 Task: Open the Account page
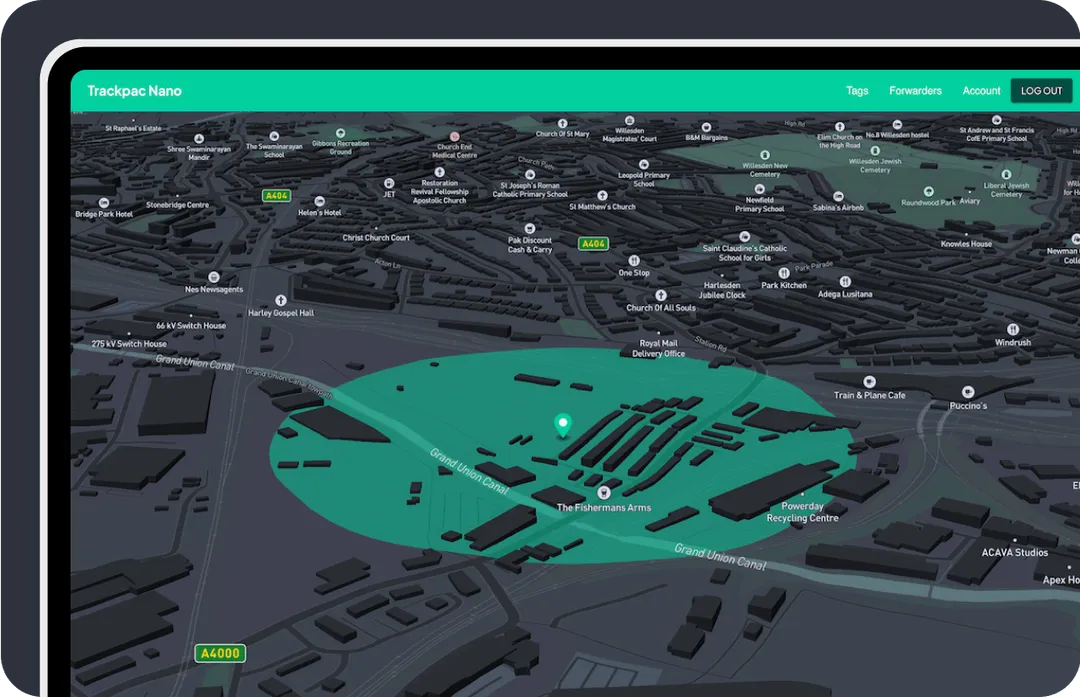coord(981,91)
